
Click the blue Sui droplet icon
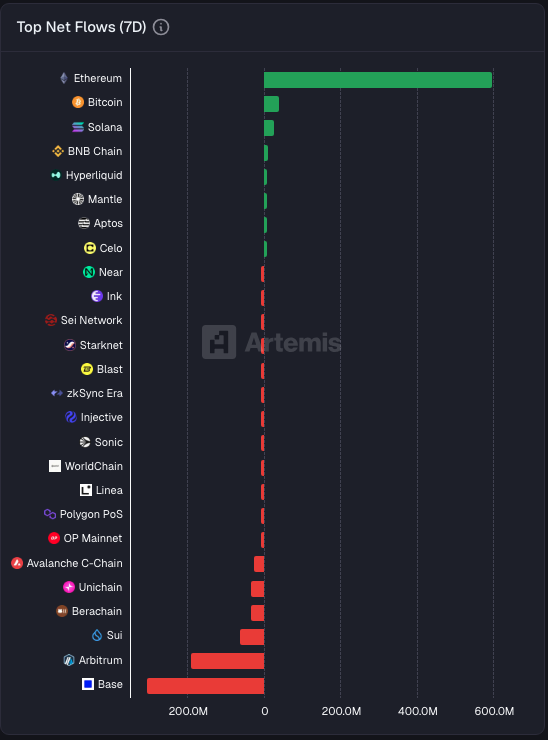(97, 635)
